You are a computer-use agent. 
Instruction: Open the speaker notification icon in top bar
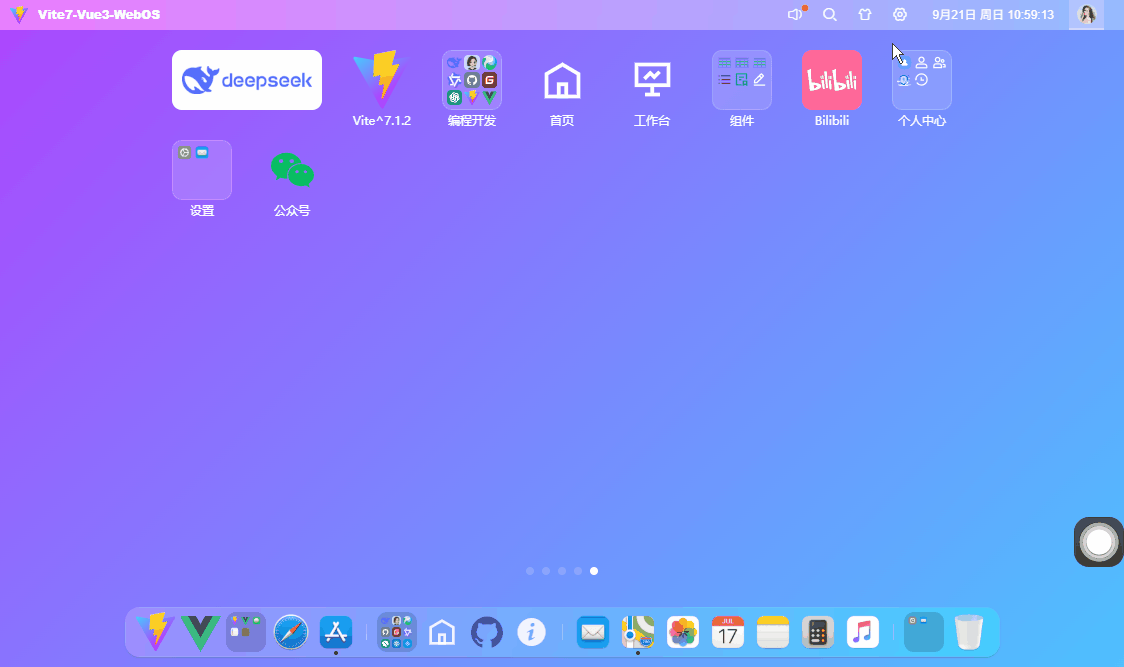click(x=795, y=14)
